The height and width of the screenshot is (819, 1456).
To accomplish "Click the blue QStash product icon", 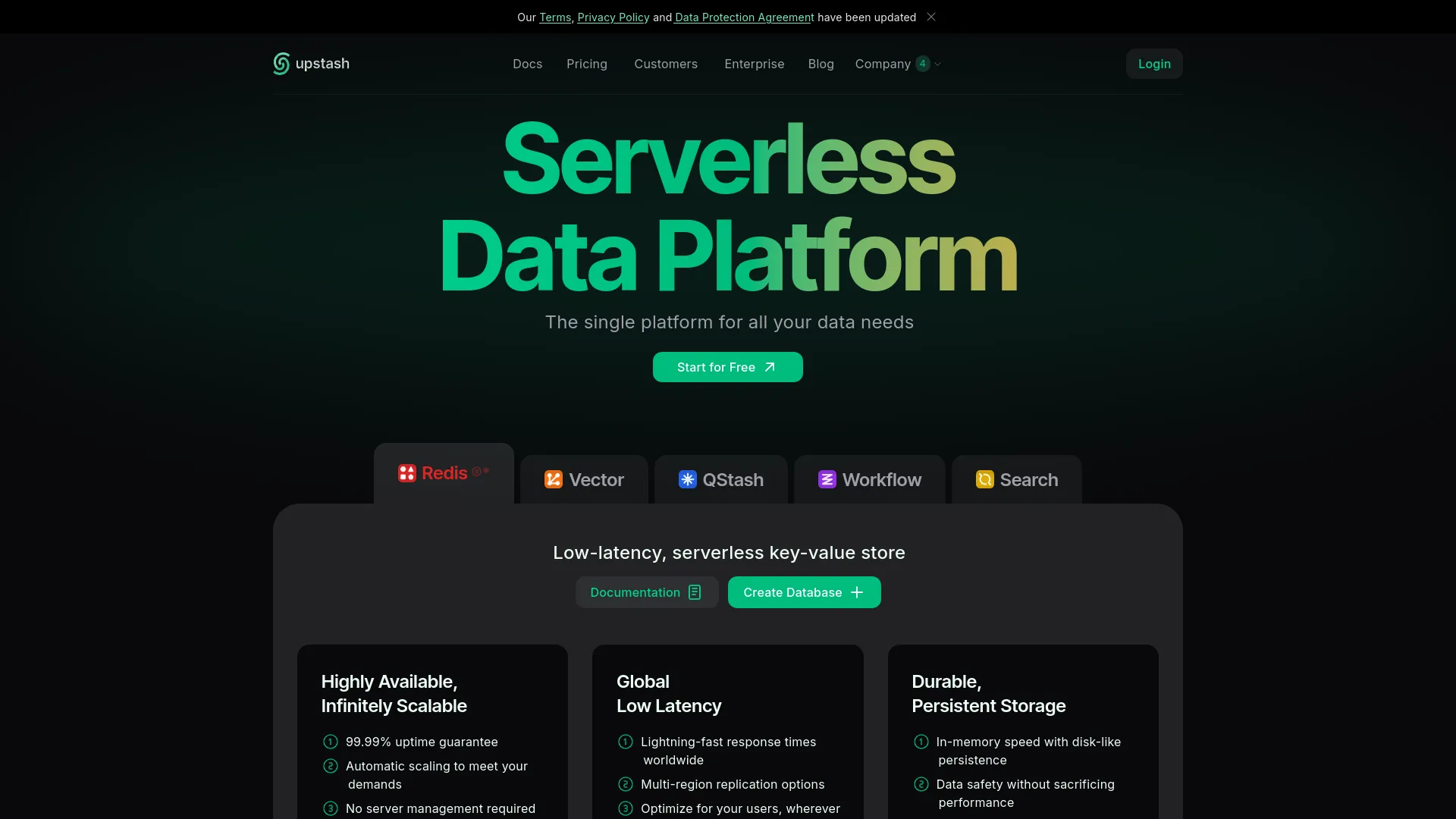I will (688, 479).
